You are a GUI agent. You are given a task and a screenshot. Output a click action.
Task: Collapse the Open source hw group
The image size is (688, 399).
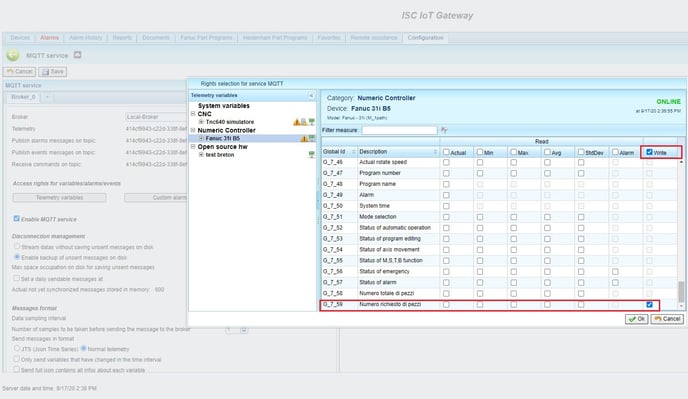[x=193, y=147]
